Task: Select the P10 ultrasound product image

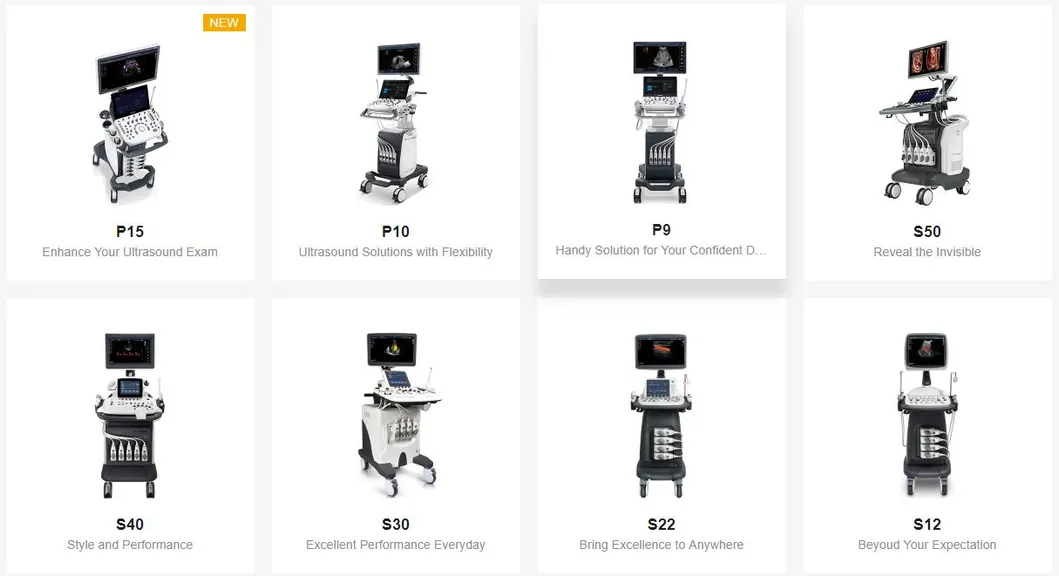Action: [395, 122]
